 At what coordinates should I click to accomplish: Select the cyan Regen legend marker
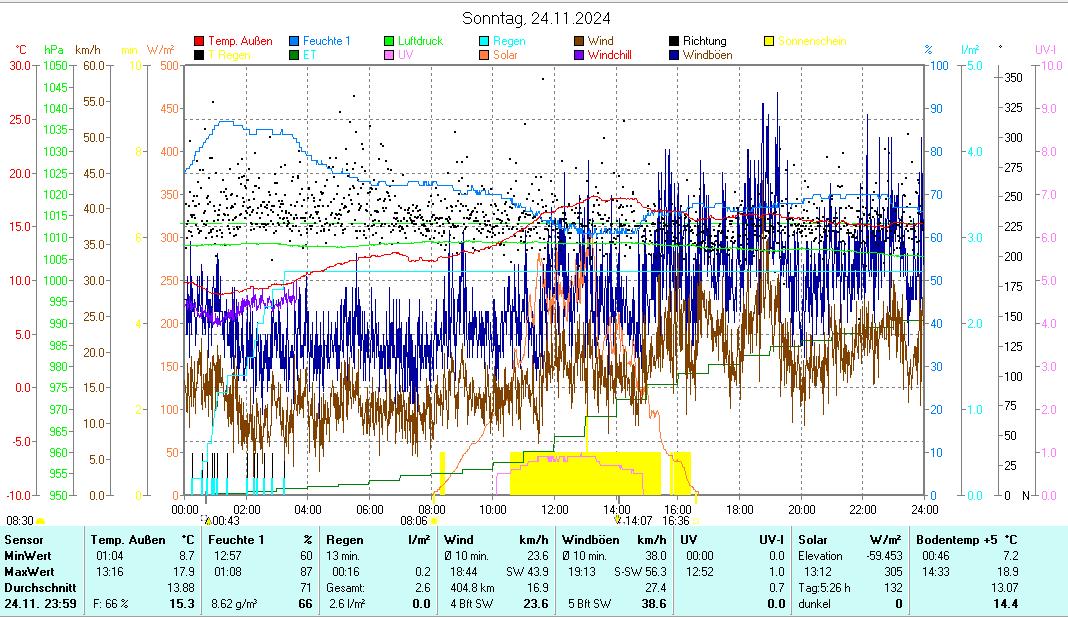click(484, 42)
